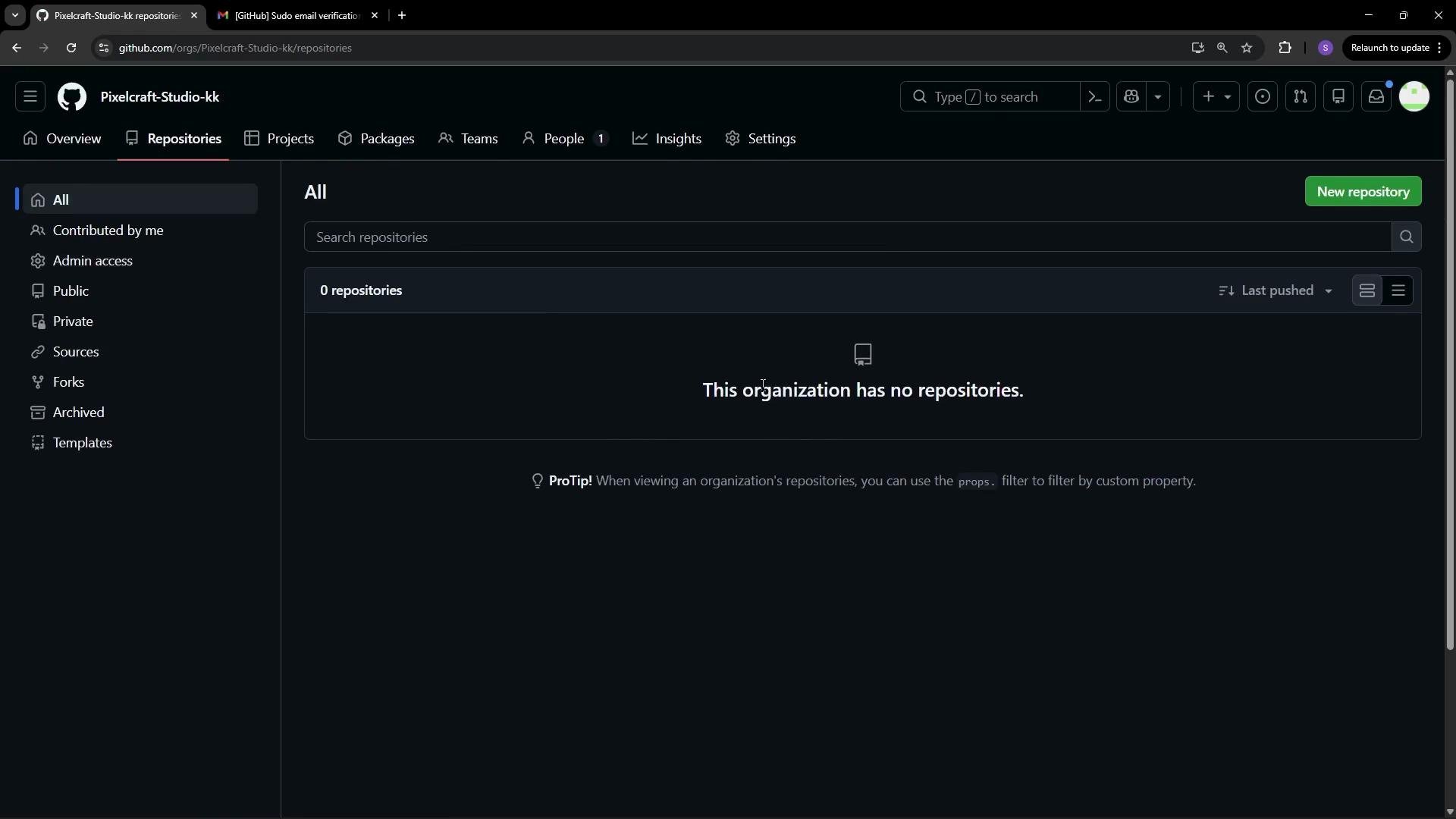Viewport: 1456px width, 819px height.
Task: Go to Overview tab
Action: click(x=62, y=139)
